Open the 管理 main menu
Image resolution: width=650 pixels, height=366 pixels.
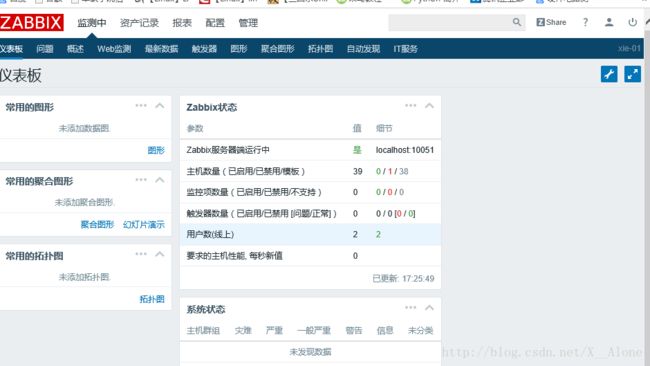(248, 23)
